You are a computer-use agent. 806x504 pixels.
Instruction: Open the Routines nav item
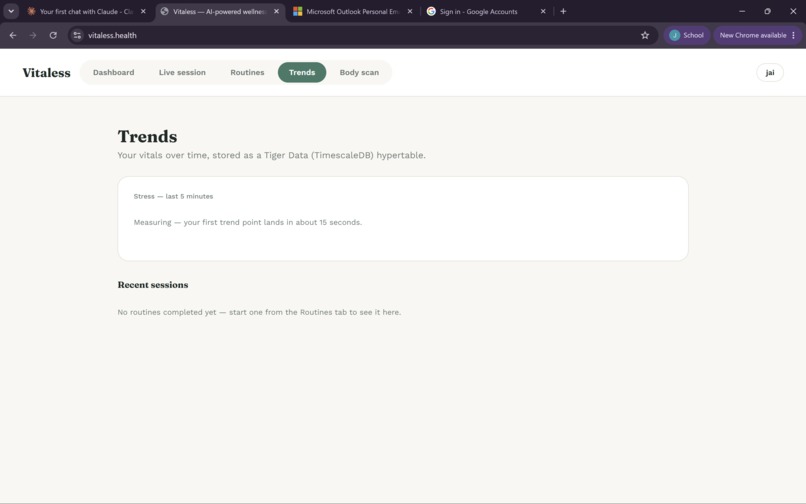[x=247, y=73]
